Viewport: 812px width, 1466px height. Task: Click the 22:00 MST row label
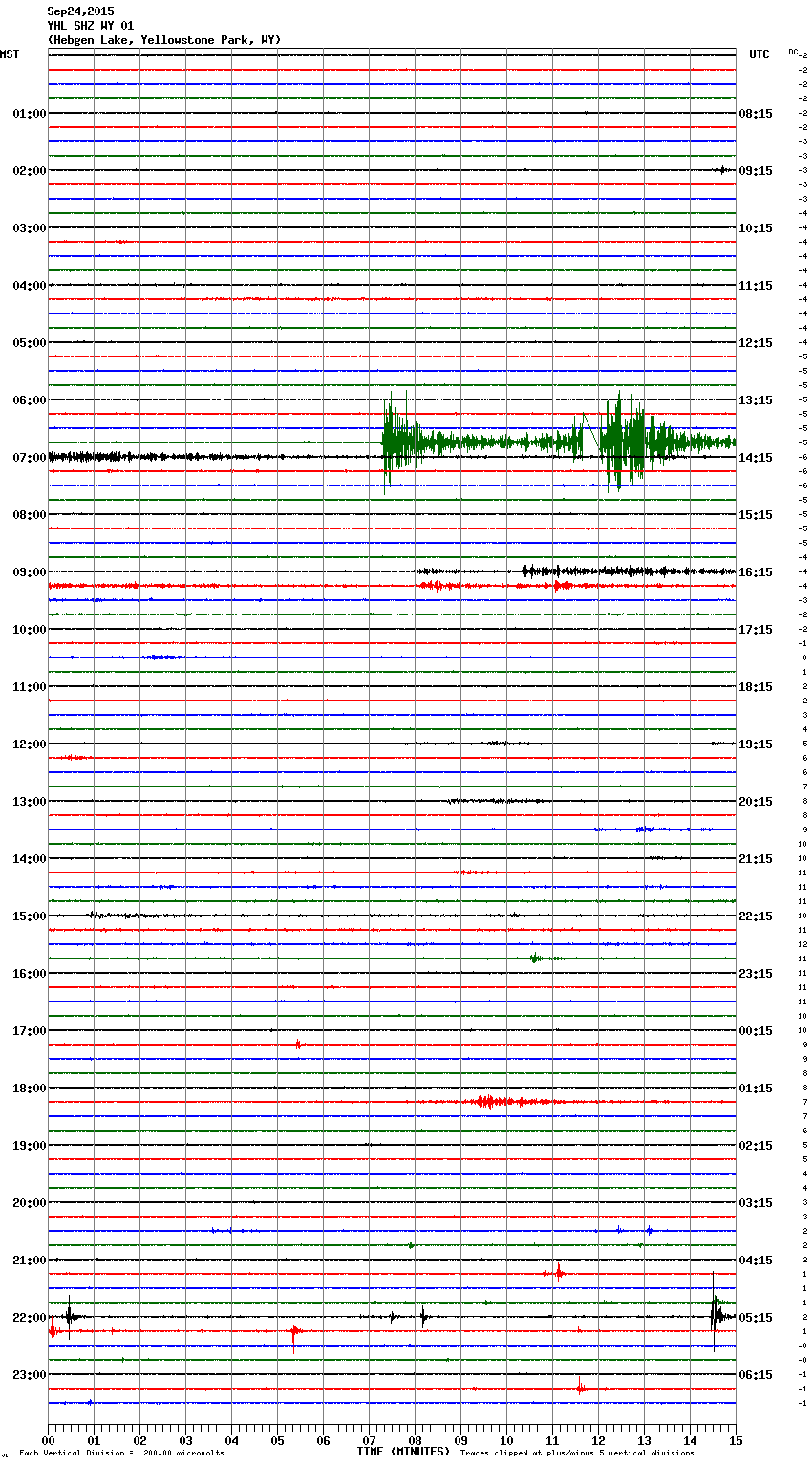29,1318
